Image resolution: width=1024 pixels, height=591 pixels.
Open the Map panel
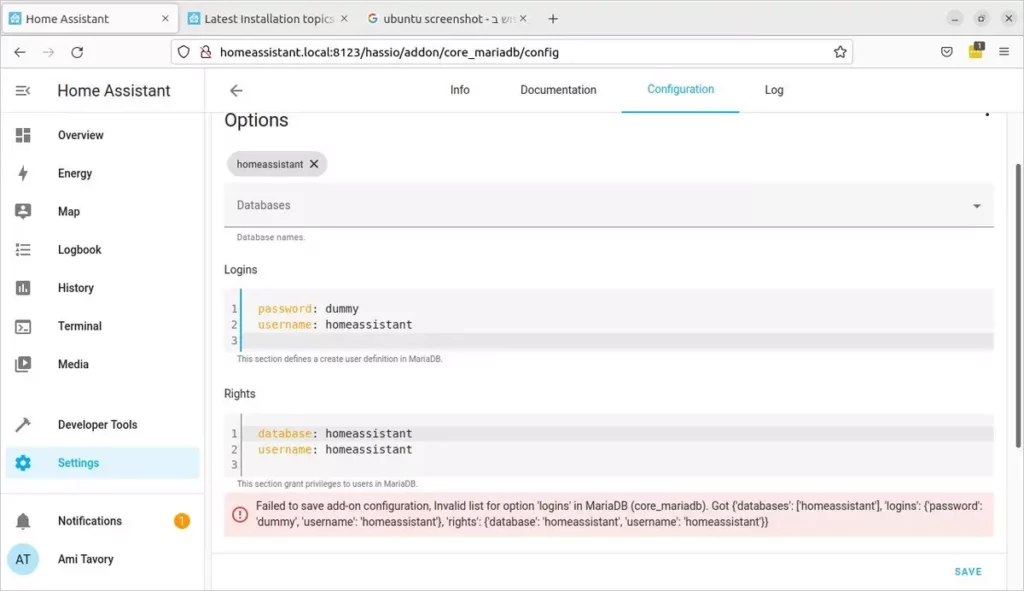[x=103, y=212]
